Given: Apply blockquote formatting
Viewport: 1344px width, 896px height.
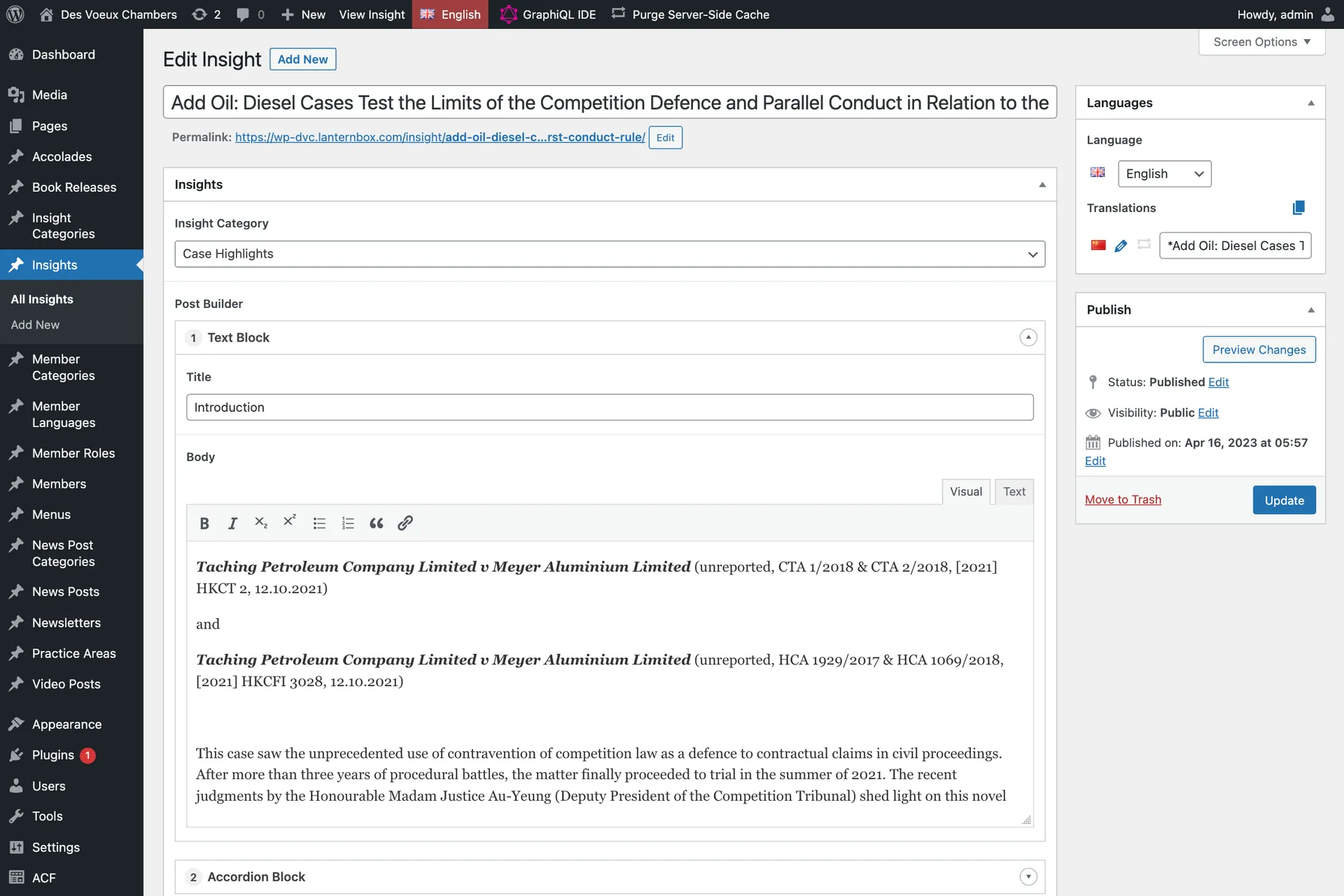Looking at the screenshot, I should [x=376, y=523].
